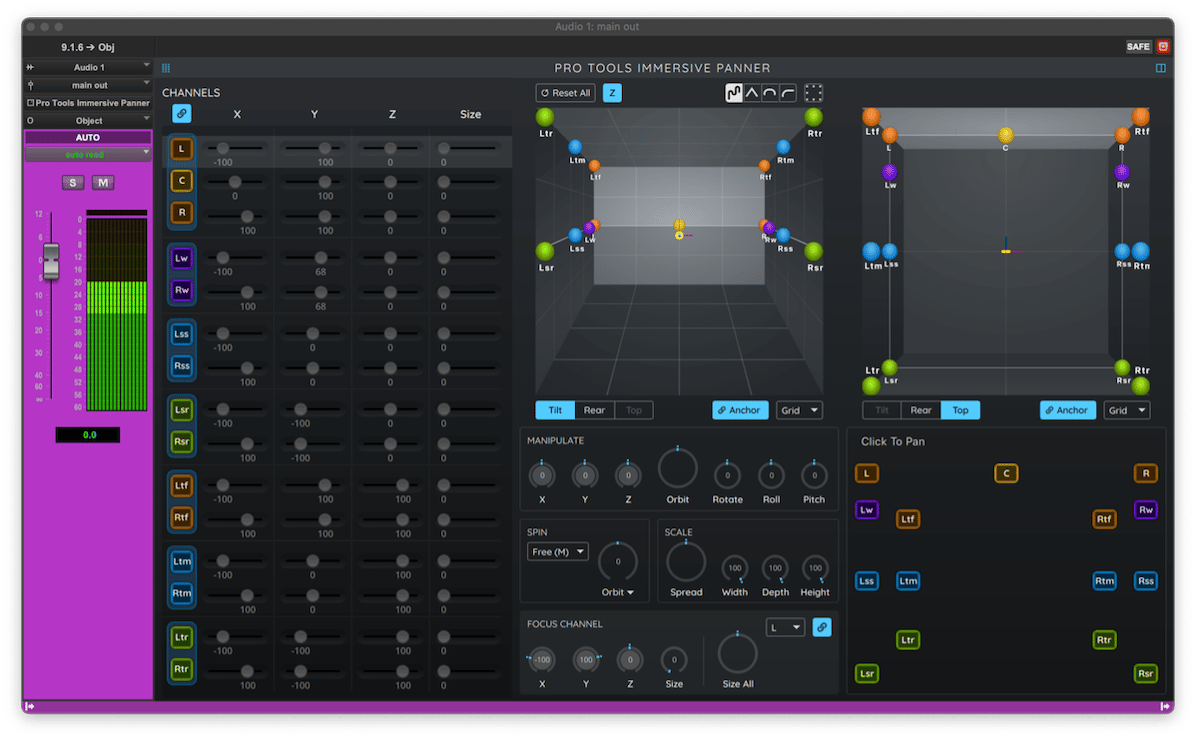Click the Reset All button
Viewport: 1200px width, 741px height.
click(565, 93)
